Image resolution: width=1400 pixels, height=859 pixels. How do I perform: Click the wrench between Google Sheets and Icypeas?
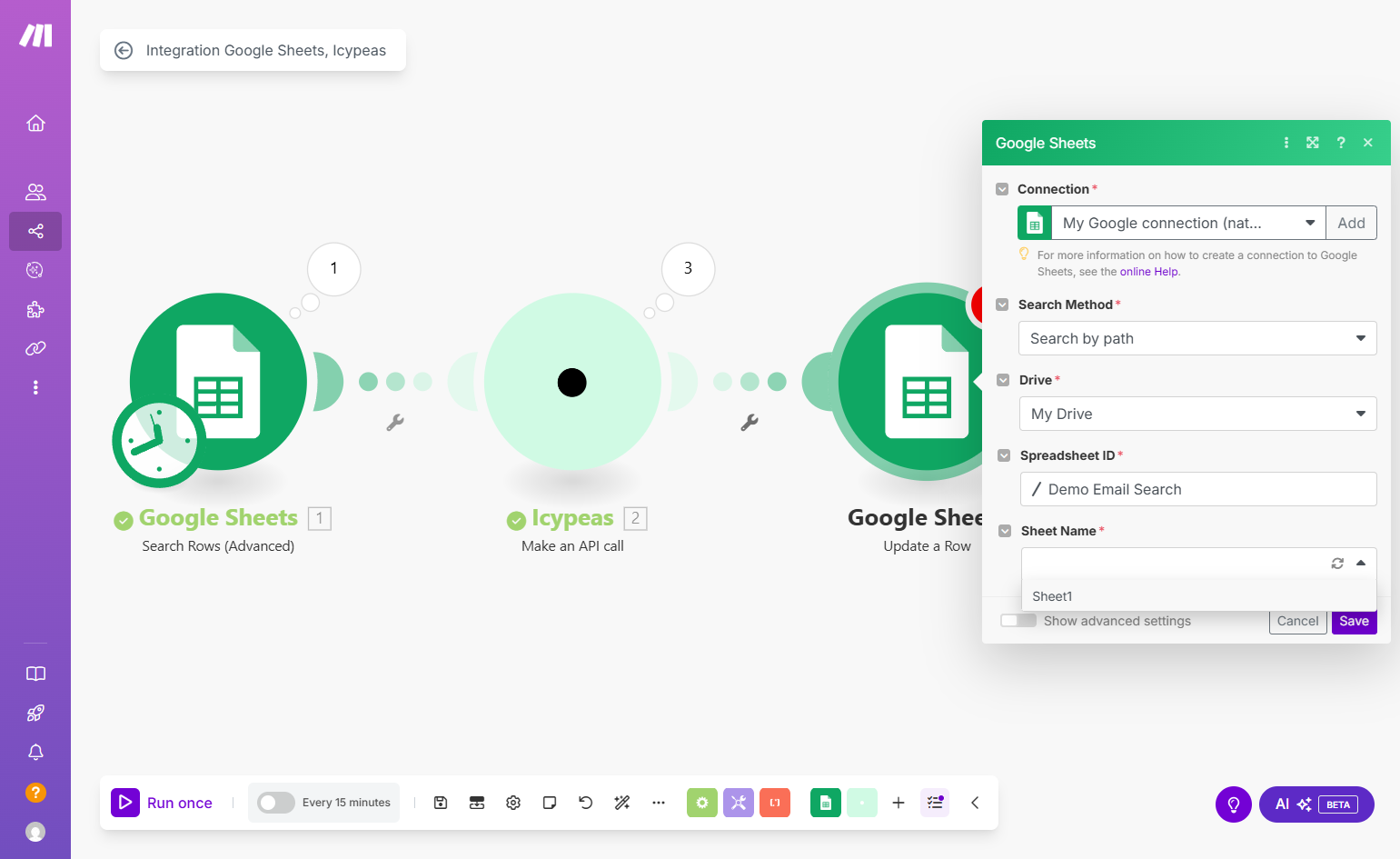click(x=395, y=423)
